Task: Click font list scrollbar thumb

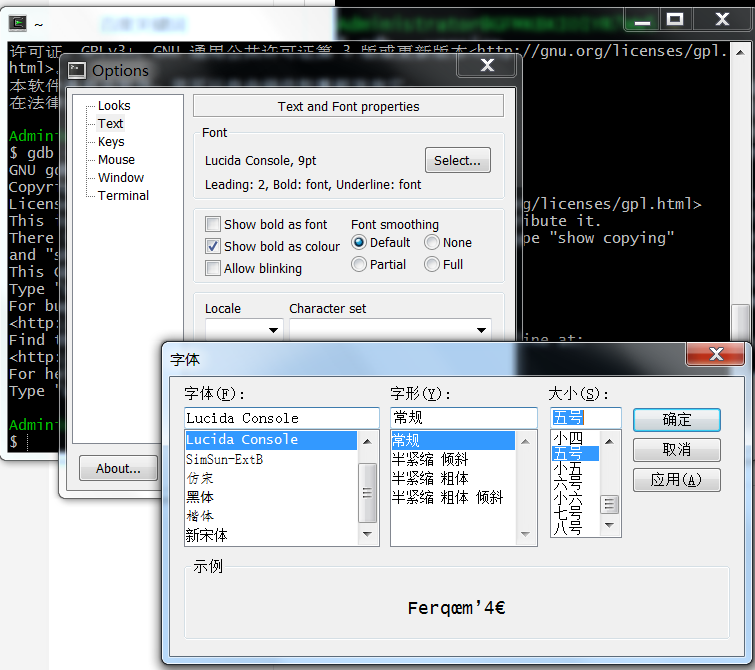Action: 368,493
